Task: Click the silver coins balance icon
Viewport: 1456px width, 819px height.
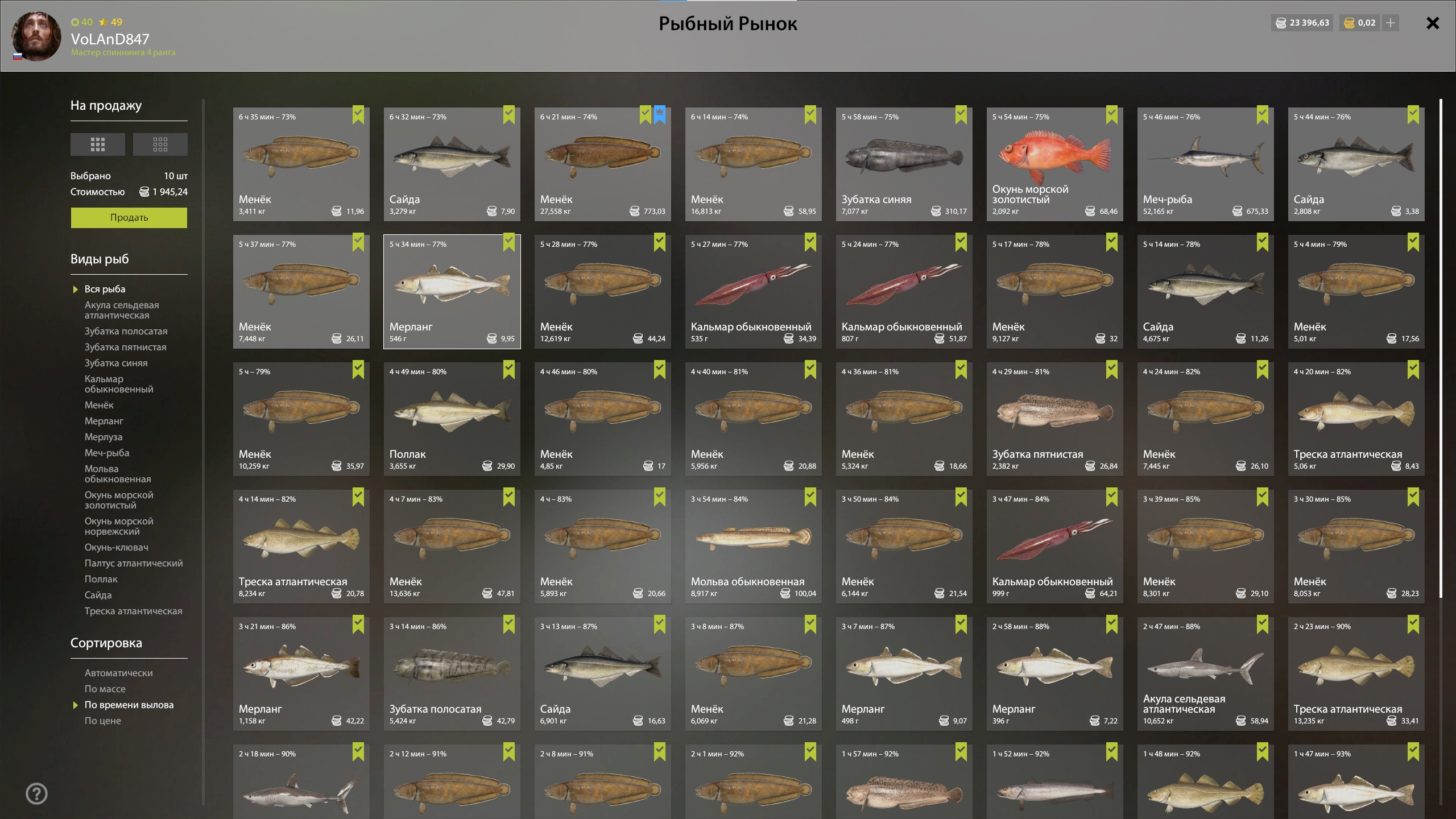Action: coord(1281,23)
